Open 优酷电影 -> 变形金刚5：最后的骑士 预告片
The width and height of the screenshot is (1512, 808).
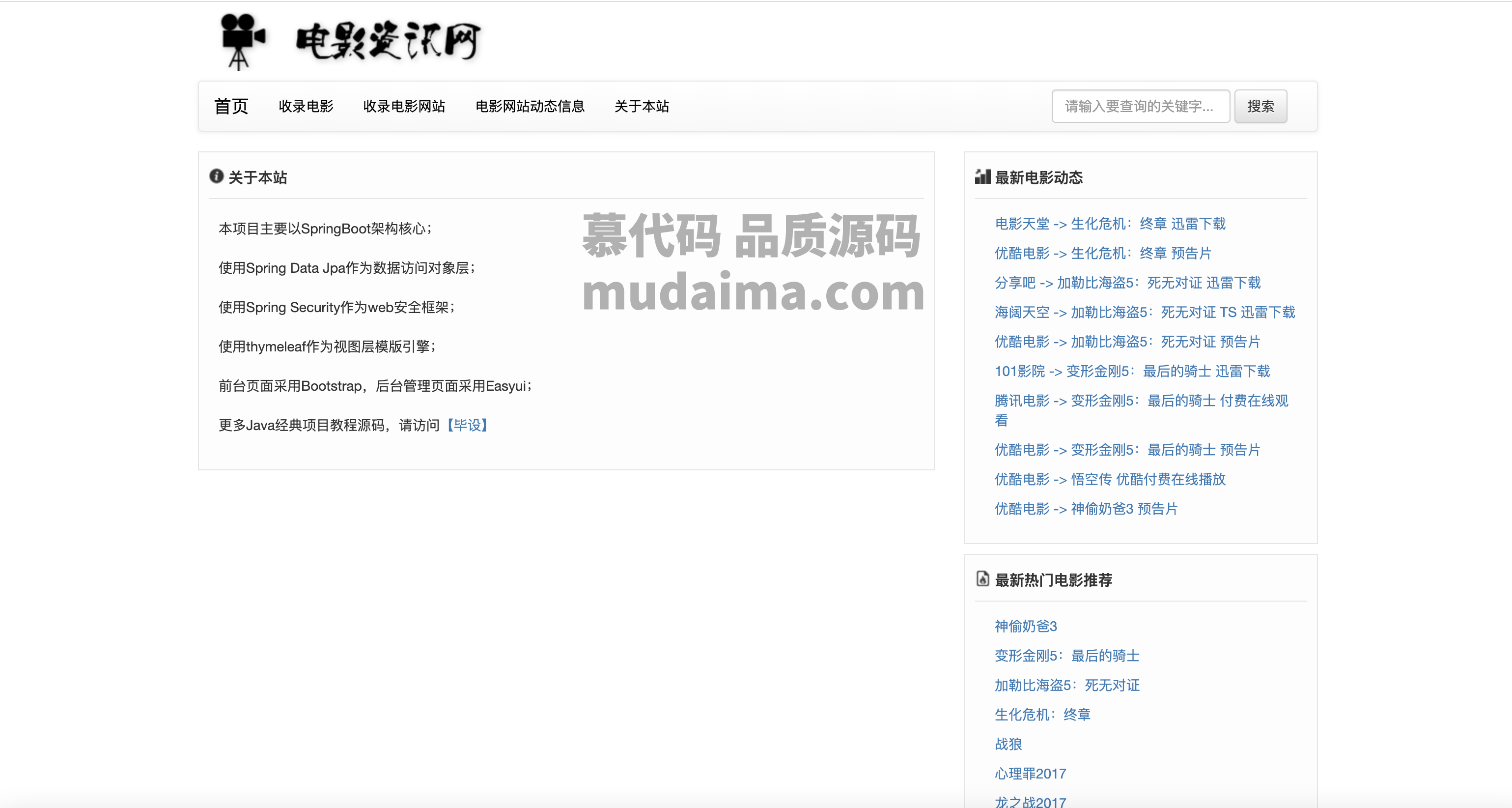click(1127, 450)
